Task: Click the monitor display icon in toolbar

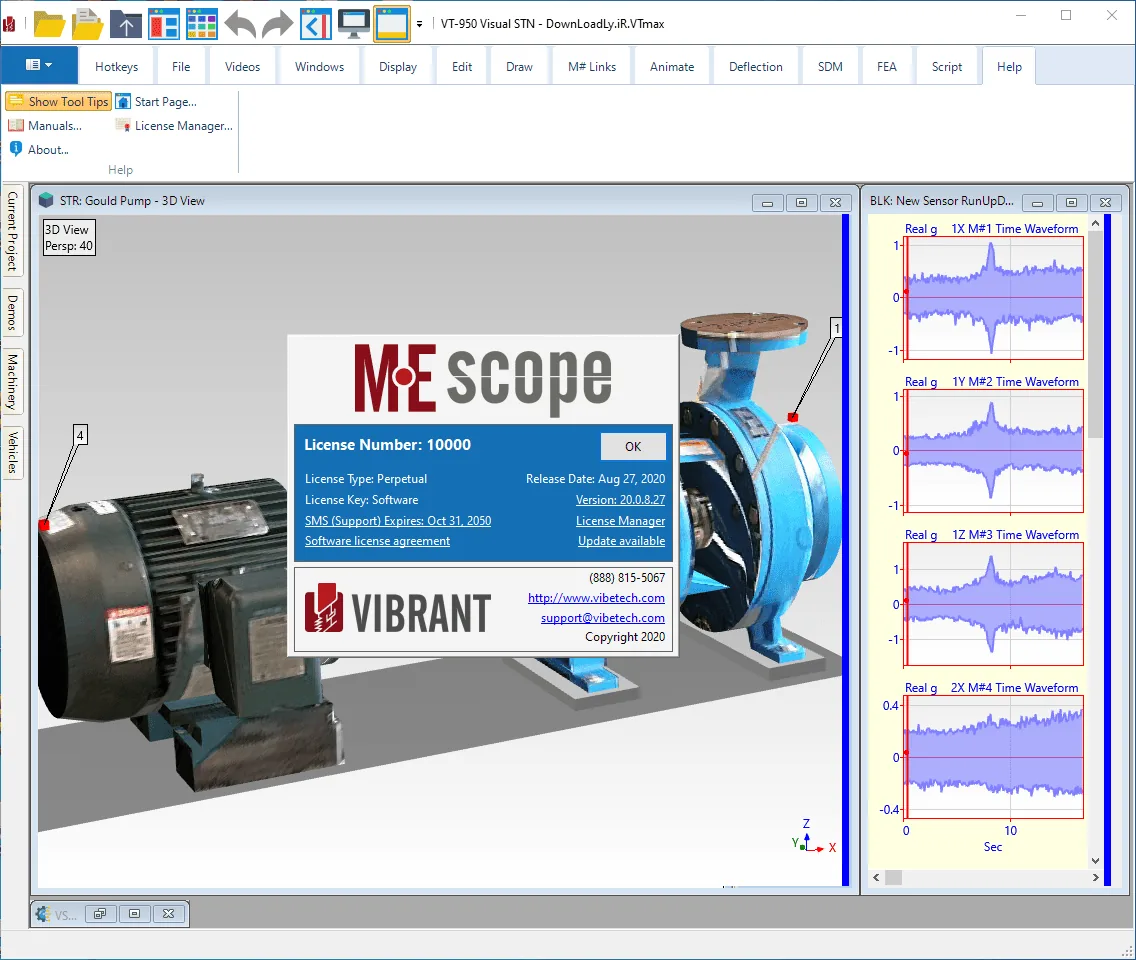Action: click(354, 24)
